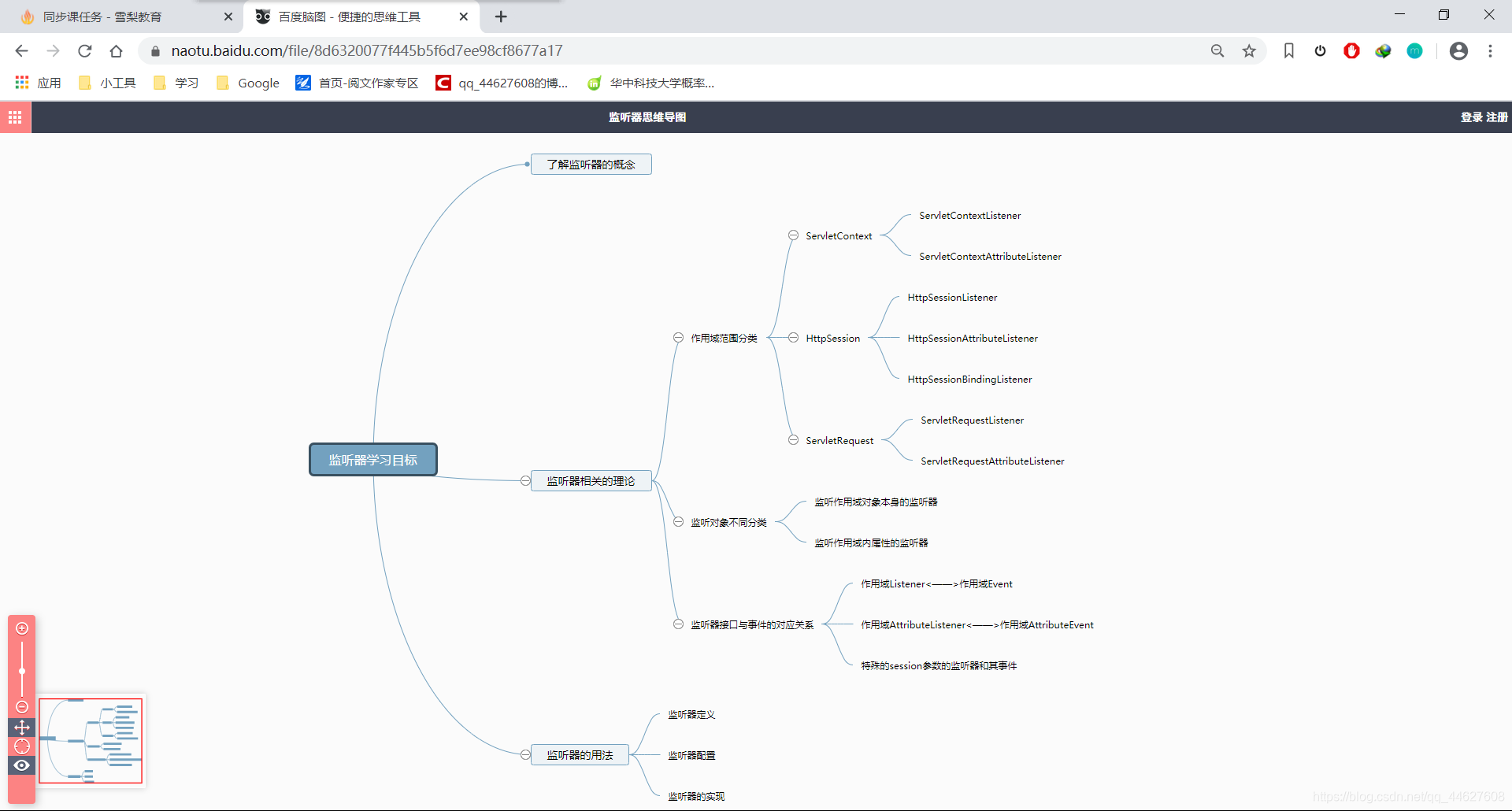View site info via the lock icon
The image size is (1512, 811).
click(x=155, y=51)
